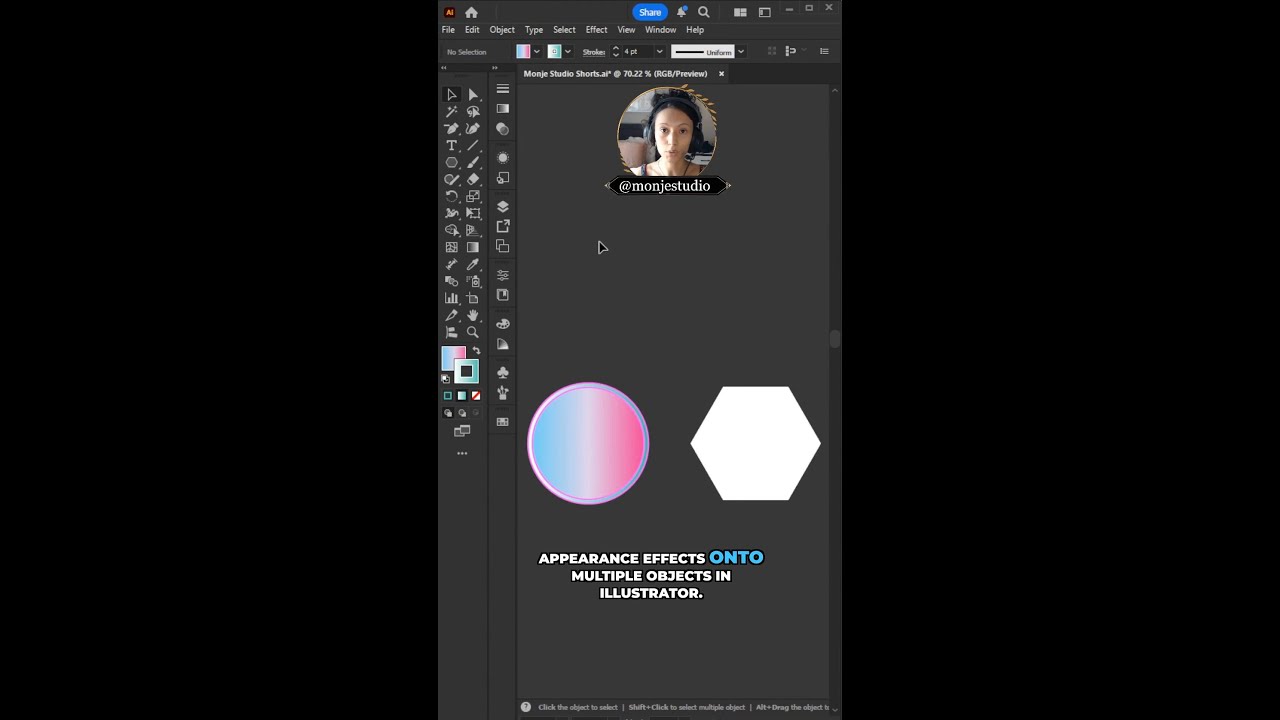Open the Appearance panel icon
Screen dimensions: 1280x720
click(503, 158)
